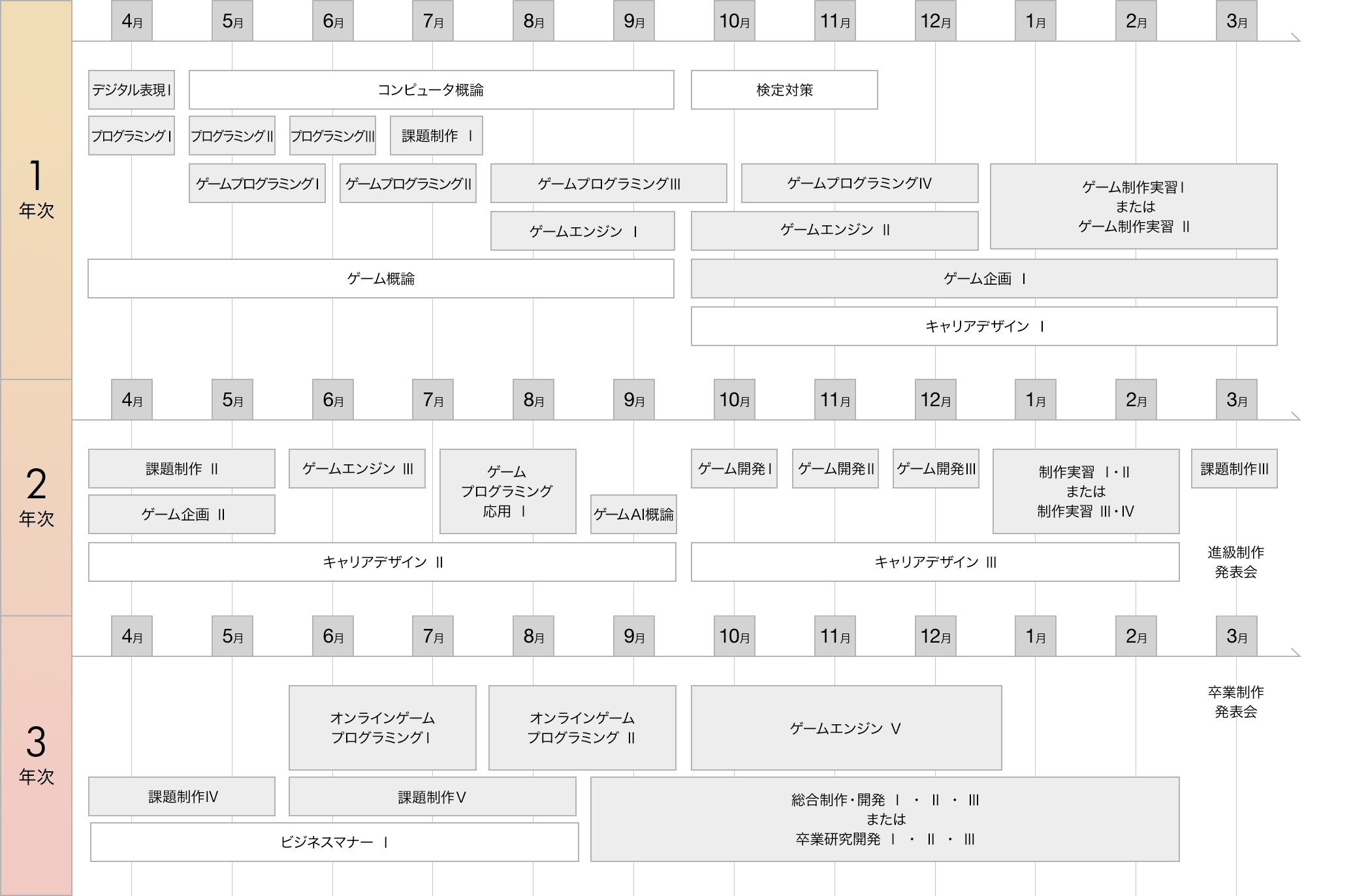The image size is (1353, 896).
Task: Select the ゲームエンジン Ⅰ box
Action: click(582, 231)
